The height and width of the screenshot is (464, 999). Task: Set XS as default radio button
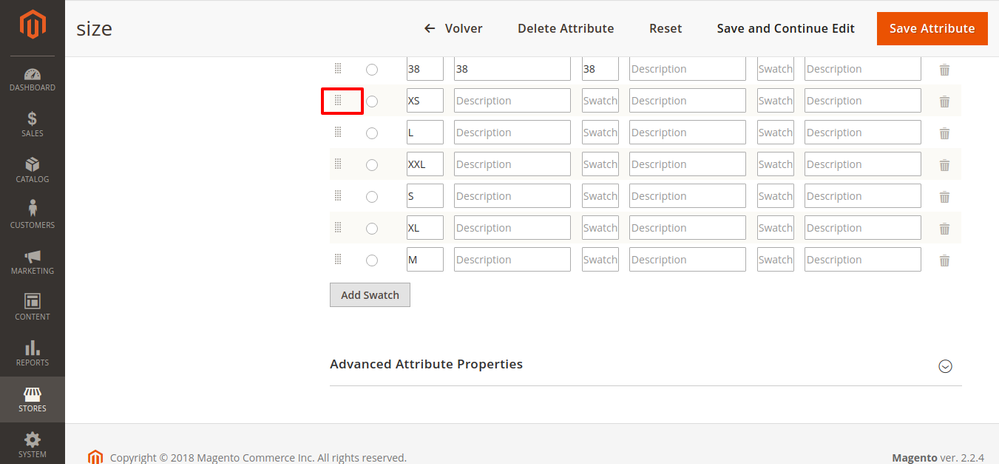coord(372,101)
